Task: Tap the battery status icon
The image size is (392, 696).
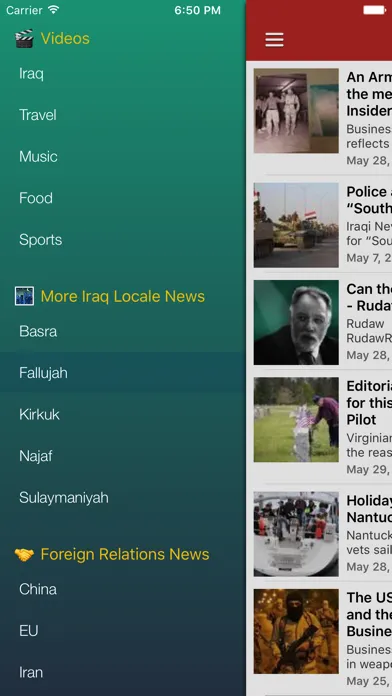Action: point(374,10)
